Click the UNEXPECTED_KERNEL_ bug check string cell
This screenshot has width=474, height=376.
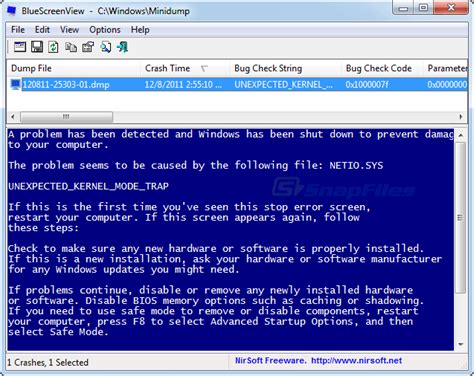pos(283,85)
